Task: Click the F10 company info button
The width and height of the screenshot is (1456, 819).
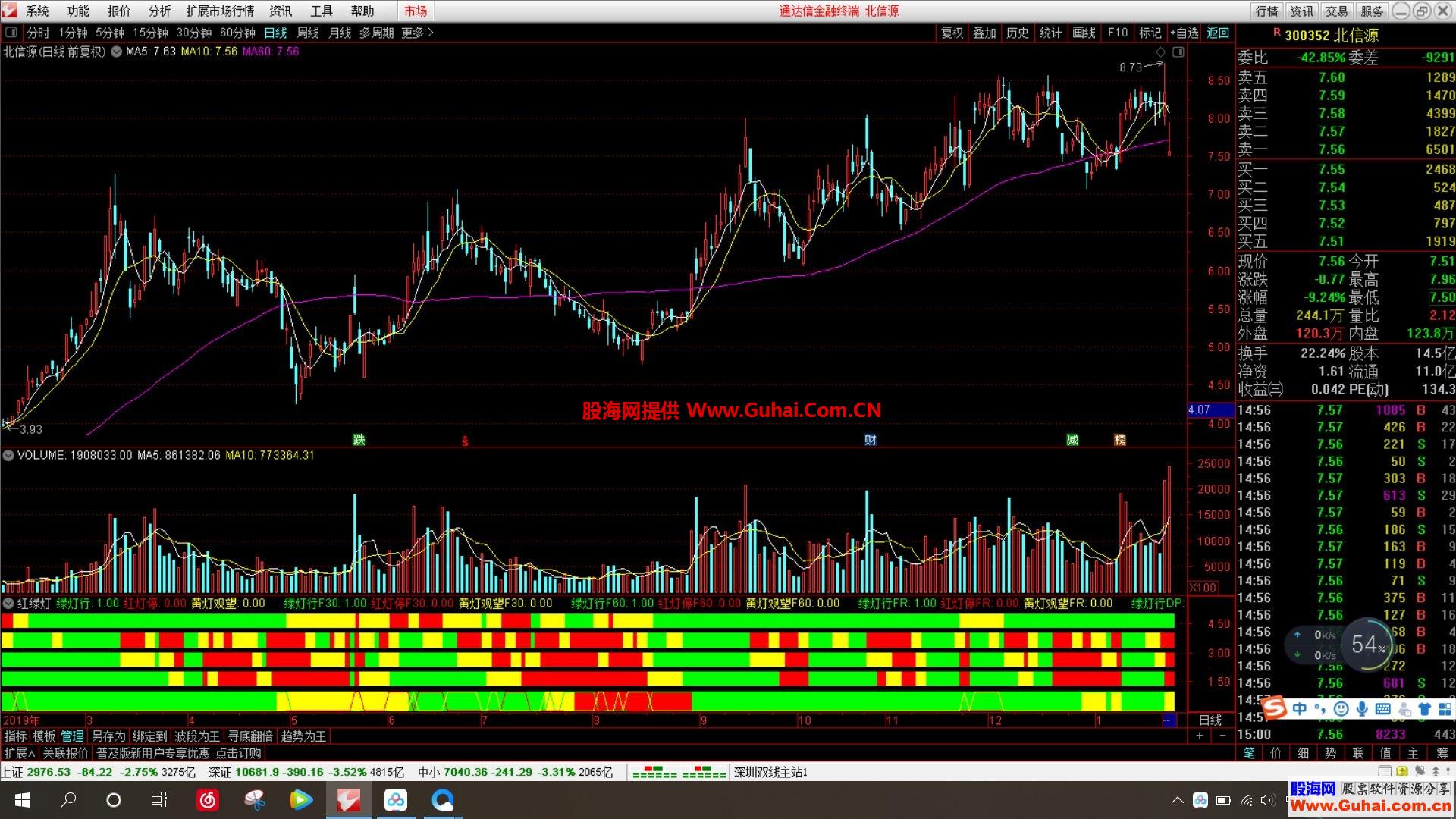Action: 1117,33
